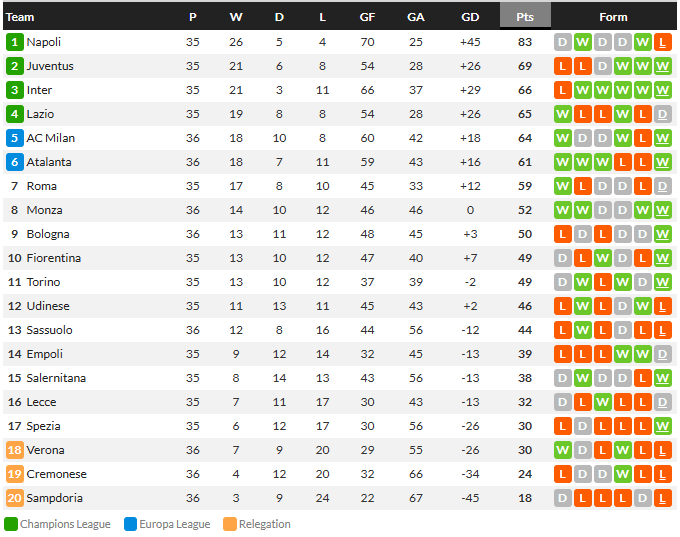Sort table by Pts column header
The width and height of the screenshot is (680, 537).
coord(525,17)
